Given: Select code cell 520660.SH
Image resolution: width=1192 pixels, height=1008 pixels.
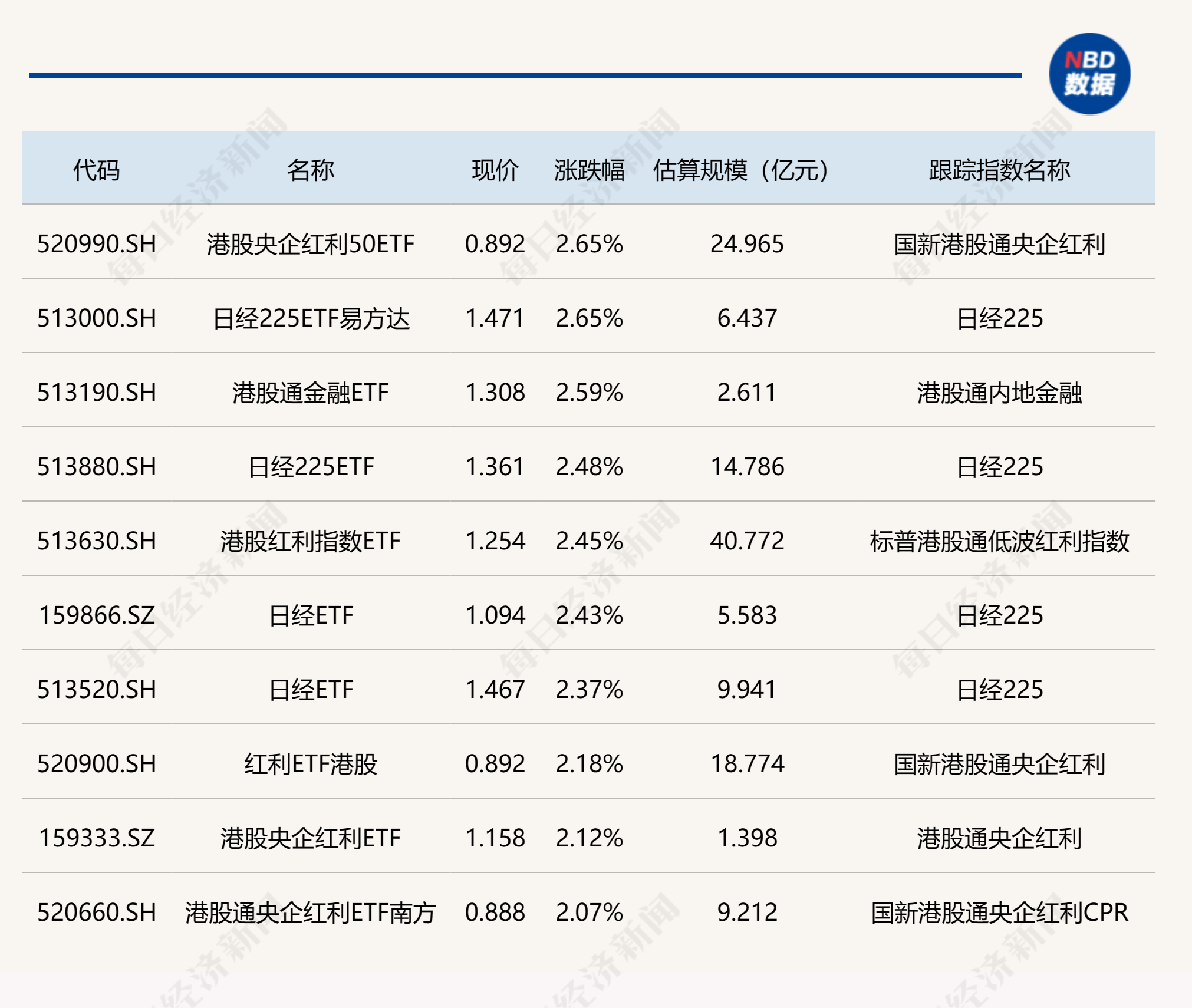Looking at the screenshot, I should click(97, 912).
